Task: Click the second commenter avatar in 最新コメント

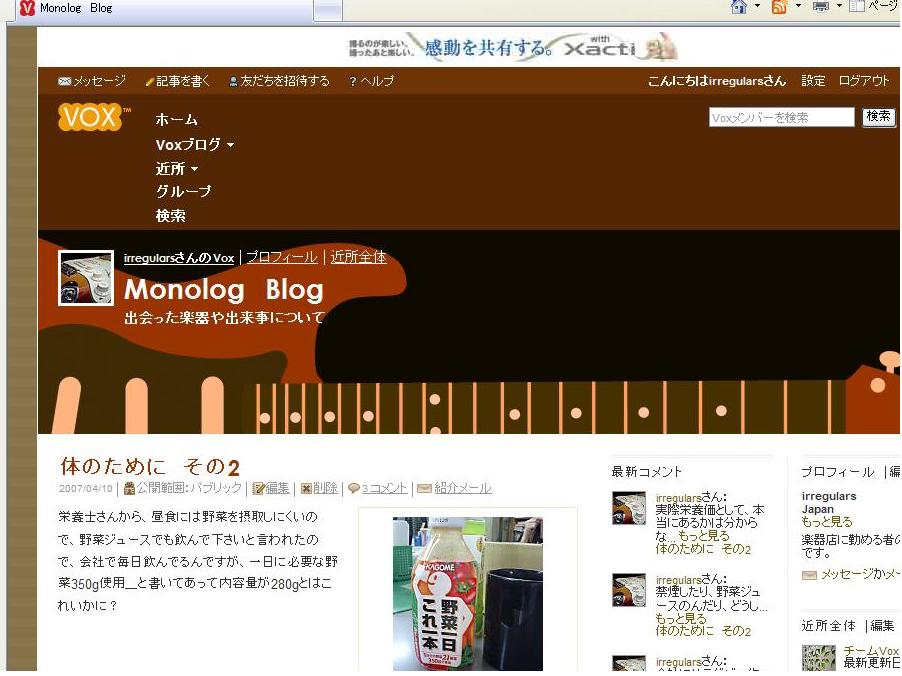Action: coord(629,590)
